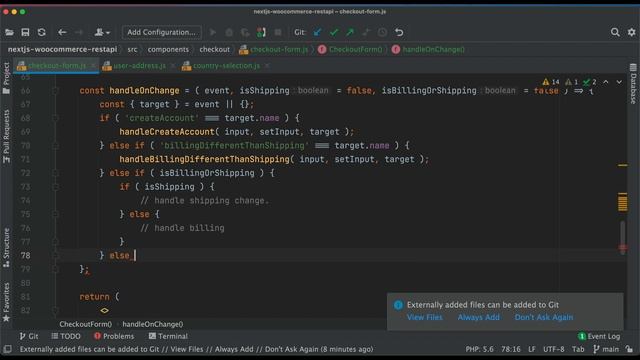The image size is (640, 360).
Task: Click Always Add in Git notification
Action: 478,317
